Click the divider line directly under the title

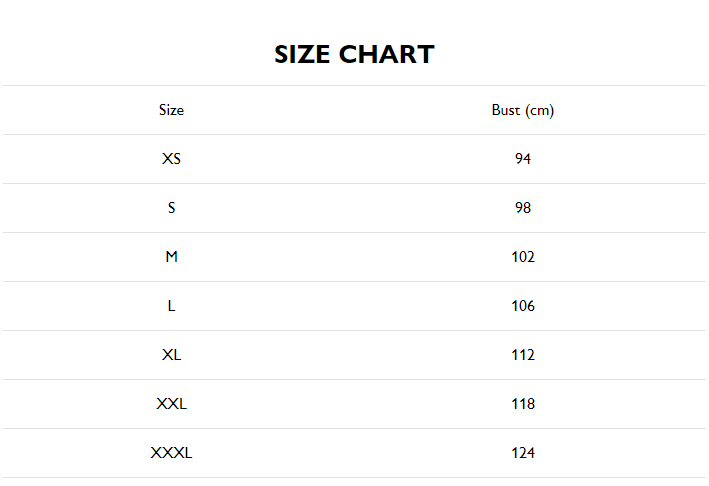(354, 86)
